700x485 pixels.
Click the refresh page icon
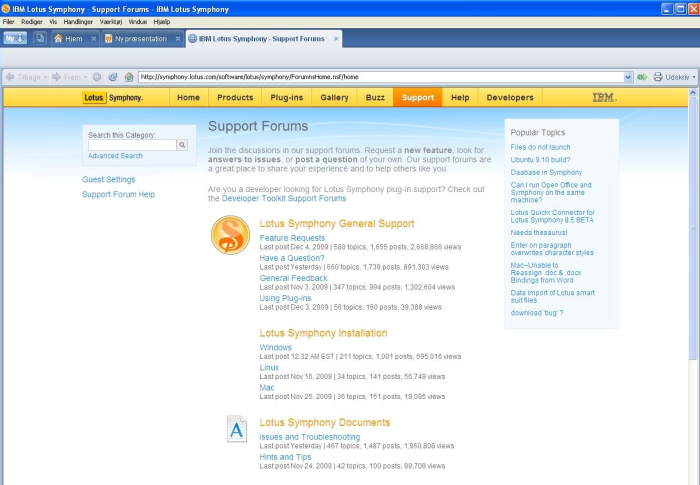(x=112, y=77)
